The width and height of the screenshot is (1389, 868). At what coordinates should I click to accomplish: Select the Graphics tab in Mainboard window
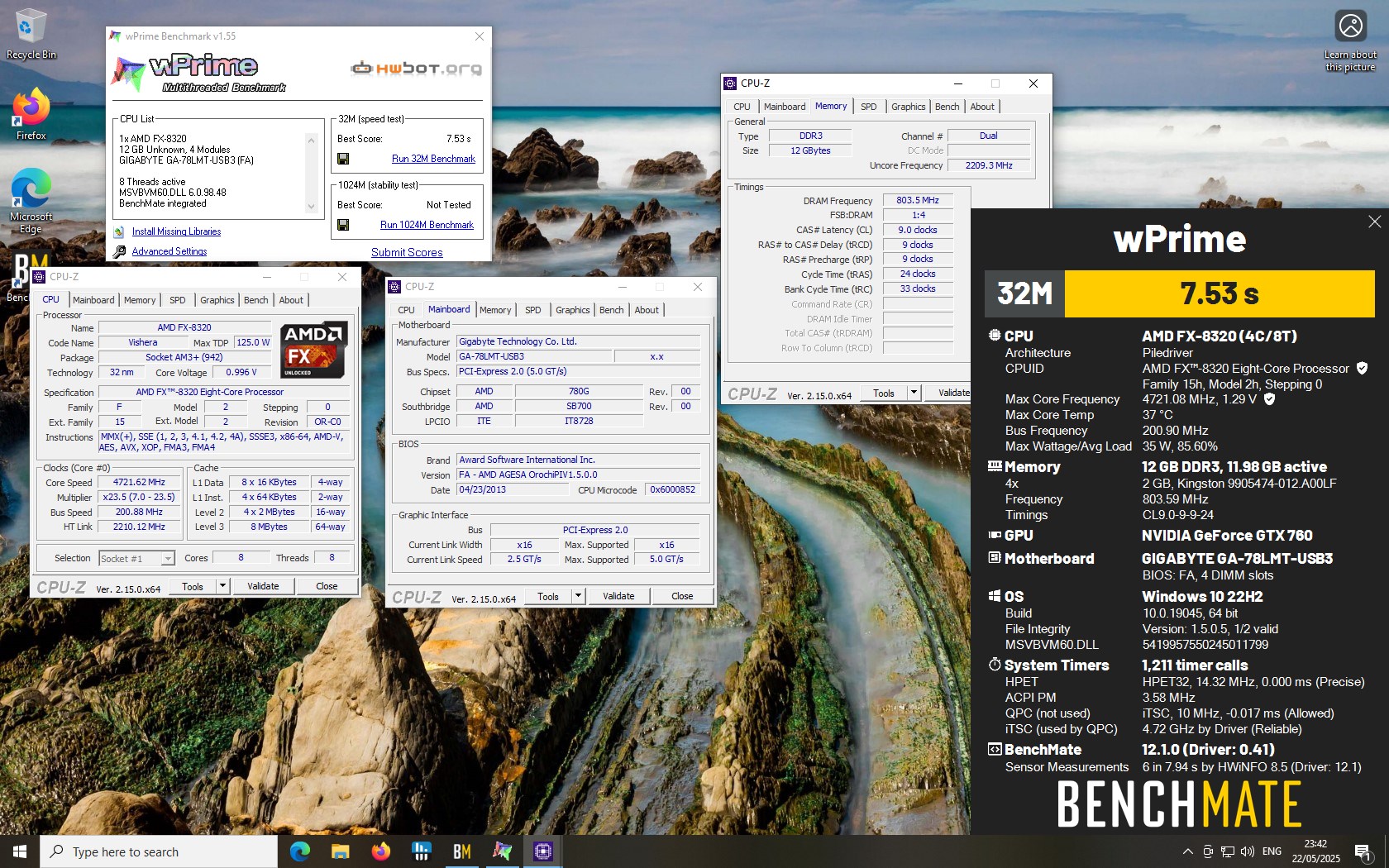(x=573, y=310)
